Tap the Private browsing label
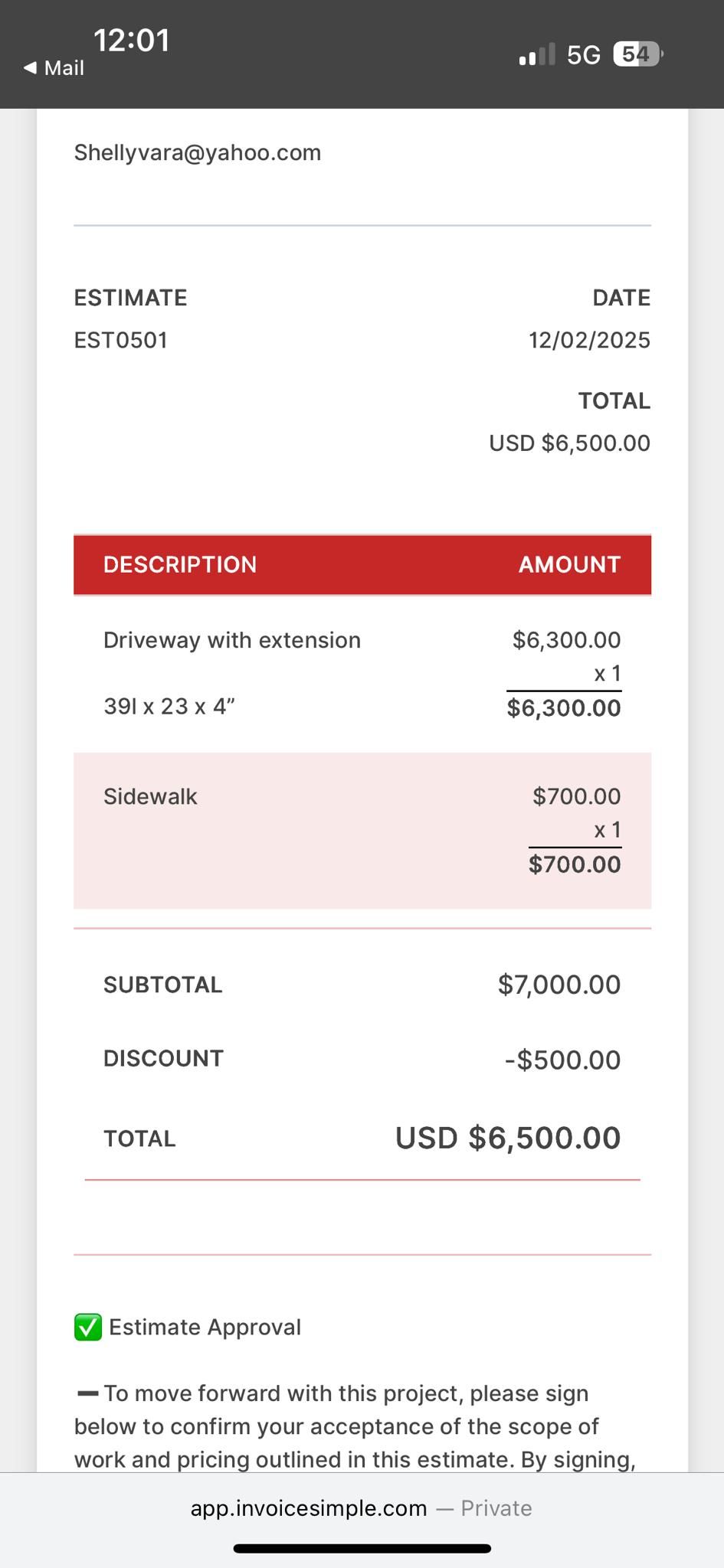This screenshot has width=724, height=1568. click(496, 1508)
